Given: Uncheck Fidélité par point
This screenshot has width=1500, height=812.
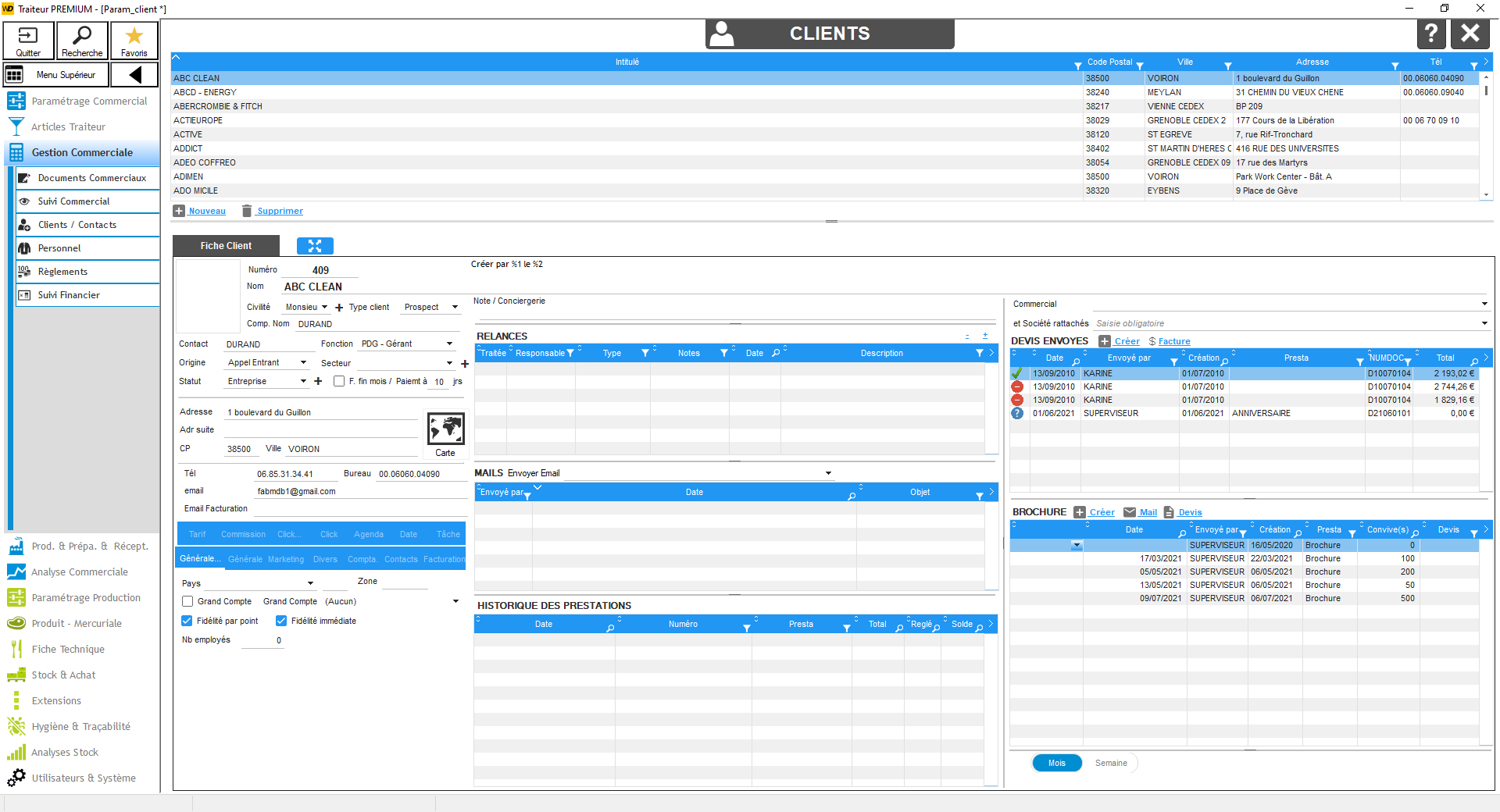Looking at the screenshot, I should pyautogui.click(x=187, y=621).
